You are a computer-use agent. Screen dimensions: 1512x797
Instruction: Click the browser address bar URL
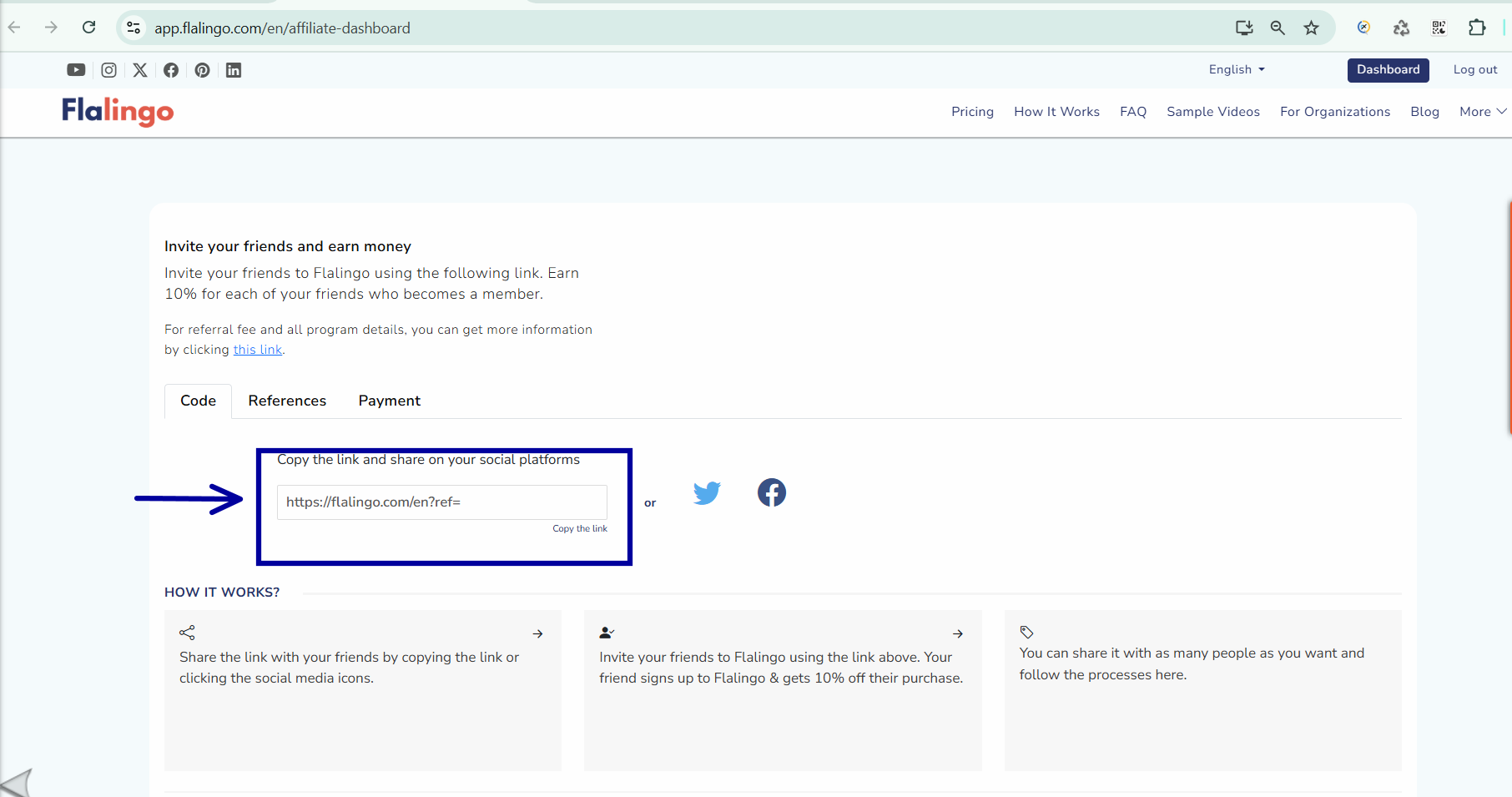pyautogui.click(x=282, y=28)
